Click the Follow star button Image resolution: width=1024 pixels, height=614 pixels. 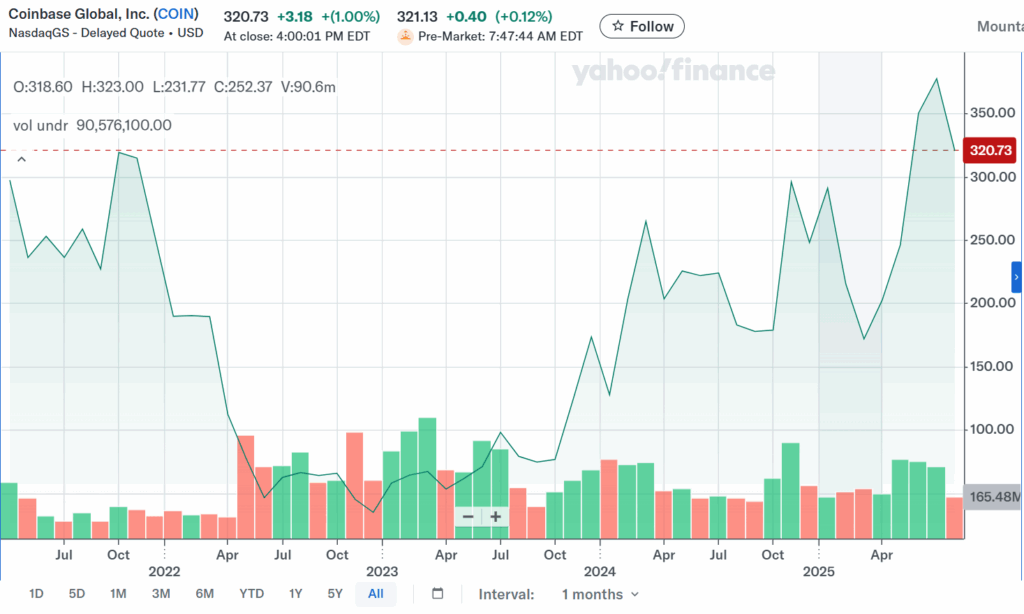tap(642, 26)
